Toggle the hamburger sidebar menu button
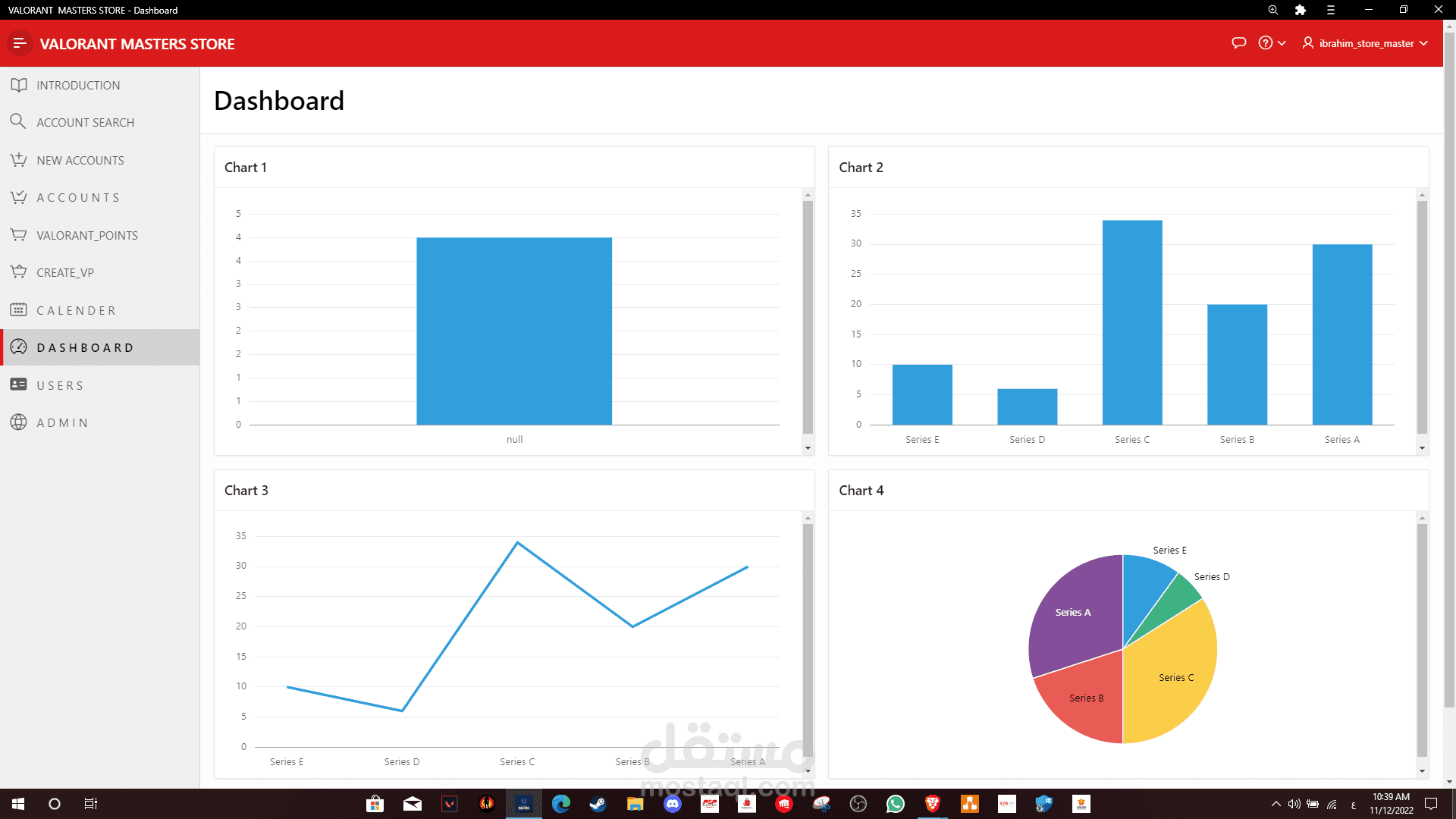Screen dimensions: 1456x819 (20, 43)
